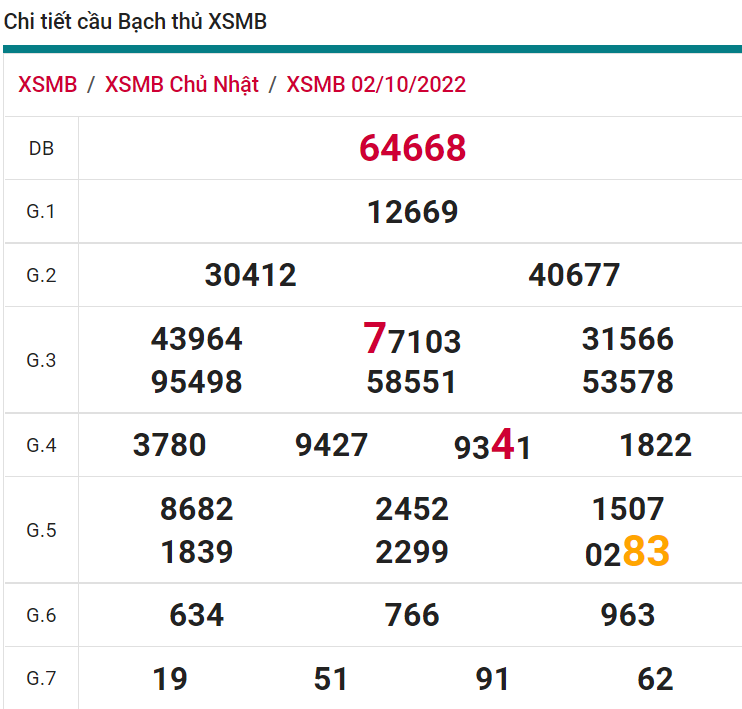Click G.4 number 9341 with red 4
This screenshot has width=742, height=709.
(492, 446)
